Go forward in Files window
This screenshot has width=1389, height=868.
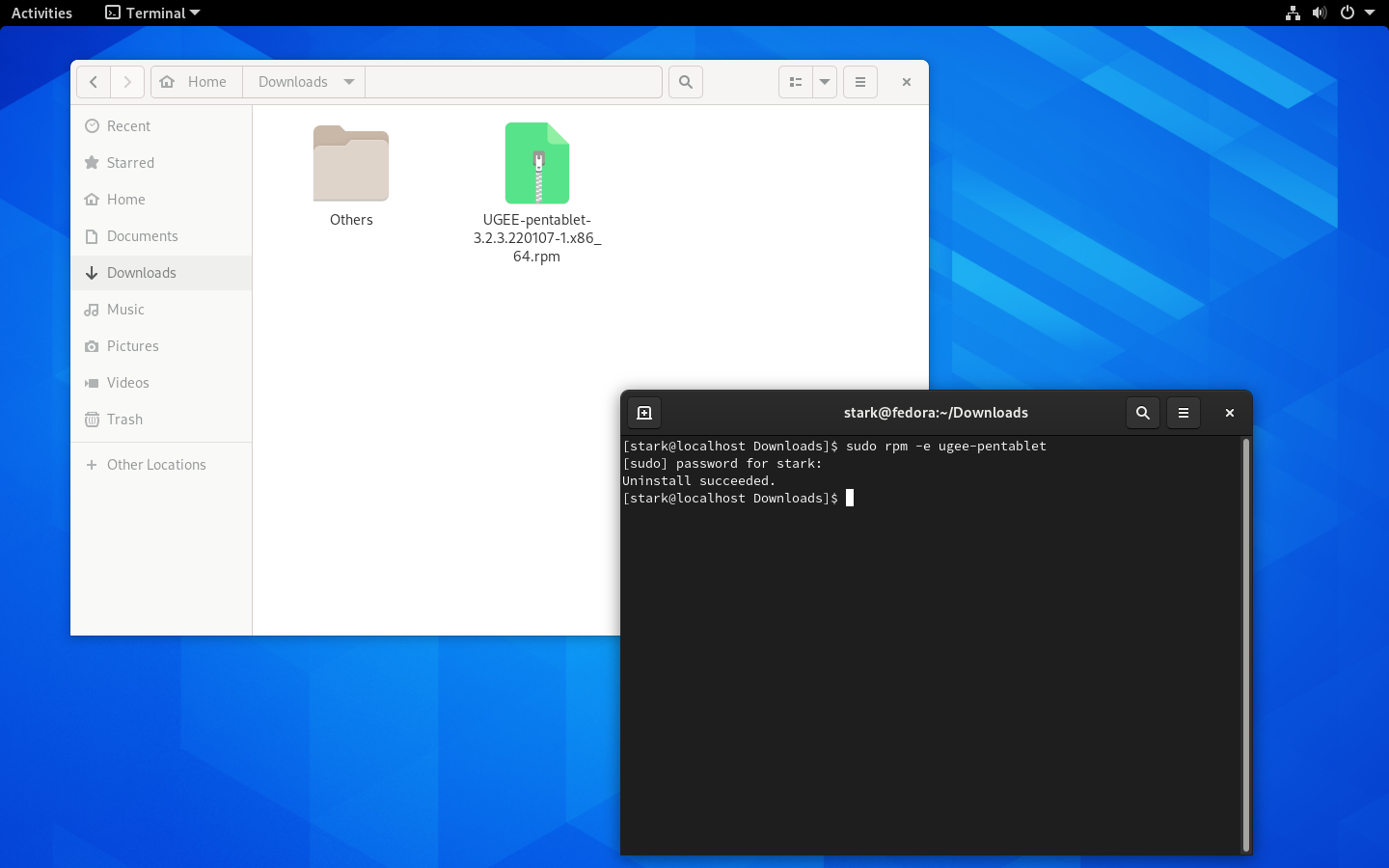pyautogui.click(x=127, y=82)
